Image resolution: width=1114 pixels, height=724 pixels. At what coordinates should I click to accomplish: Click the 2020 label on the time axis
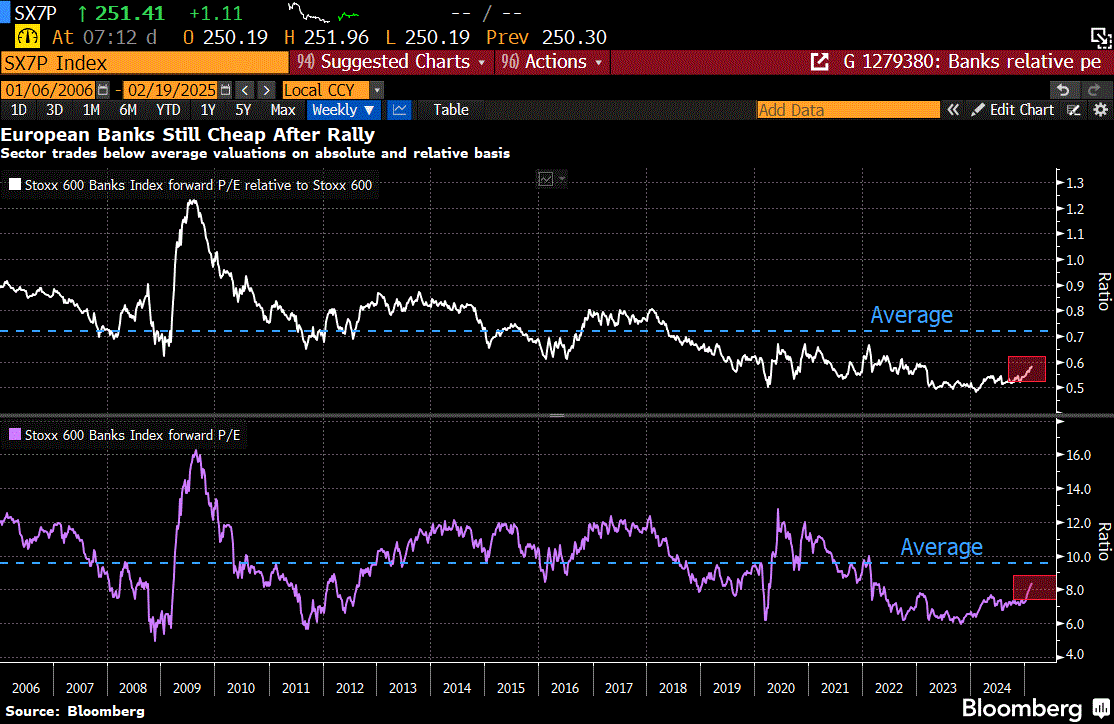coord(781,688)
